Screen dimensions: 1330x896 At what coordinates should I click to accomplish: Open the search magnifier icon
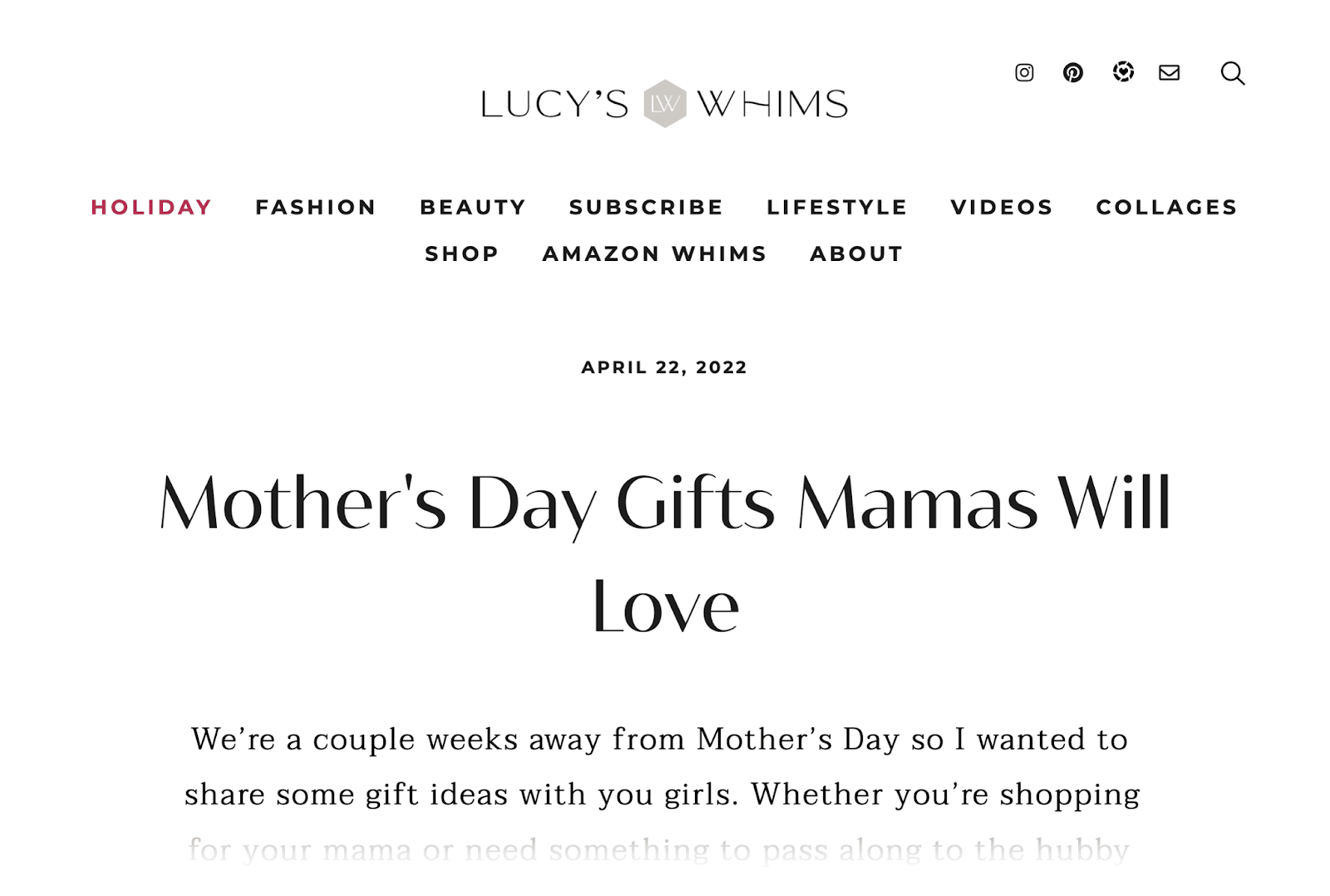[x=1233, y=74]
